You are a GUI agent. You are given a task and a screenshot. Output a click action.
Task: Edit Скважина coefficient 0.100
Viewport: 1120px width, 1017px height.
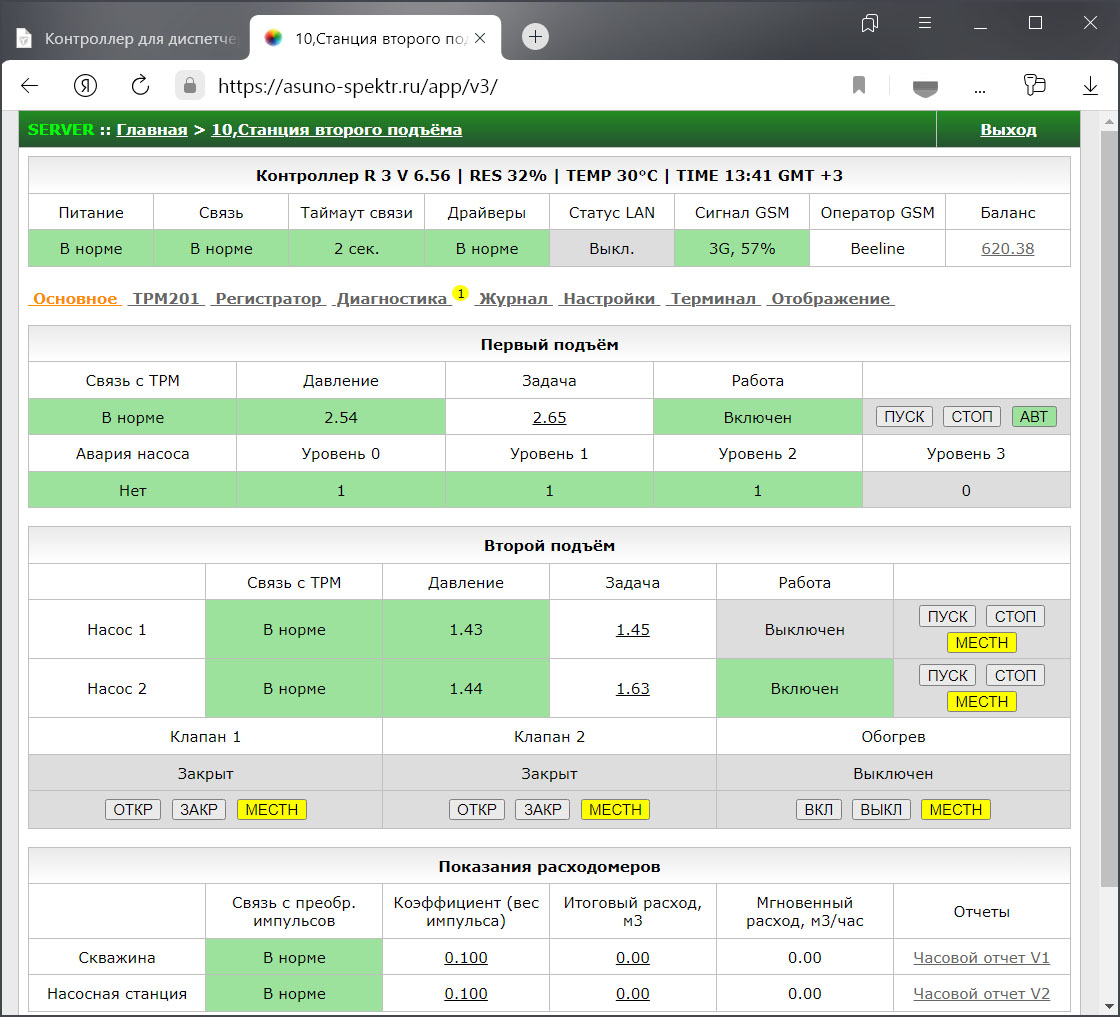pyautogui.click(x=466, y=958)
